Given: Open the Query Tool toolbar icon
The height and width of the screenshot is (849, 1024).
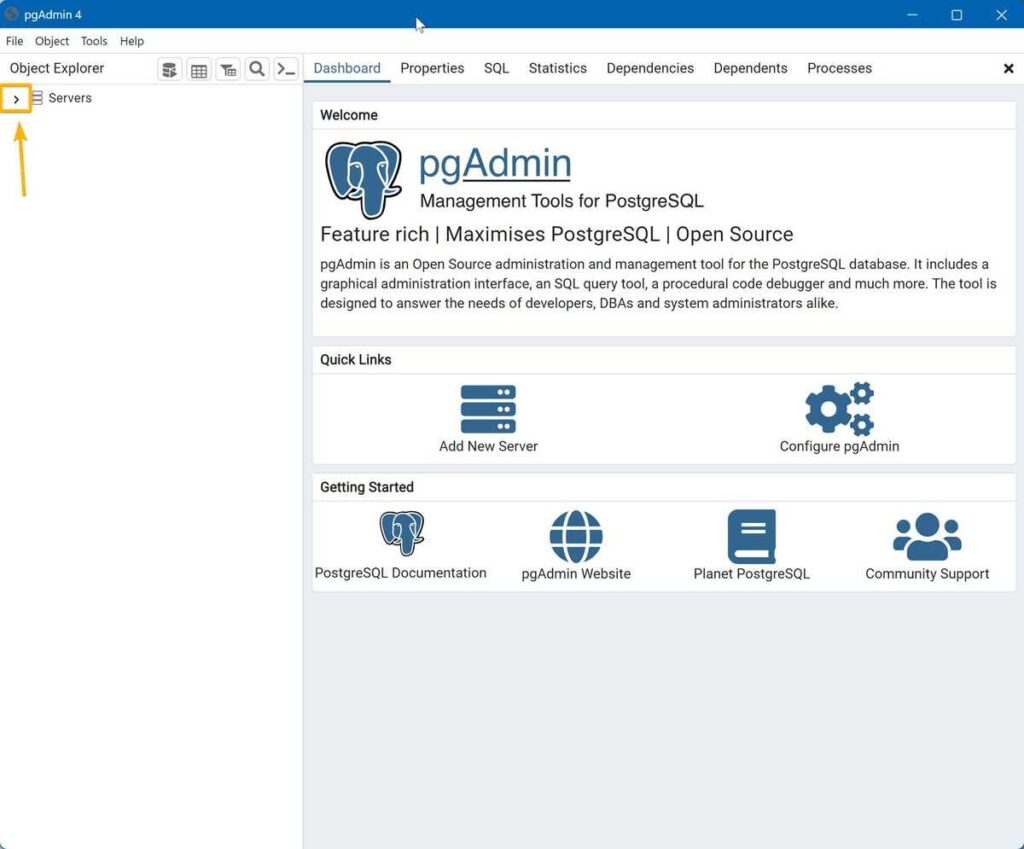Looking at the screenshot, I should tap(170, 69).
